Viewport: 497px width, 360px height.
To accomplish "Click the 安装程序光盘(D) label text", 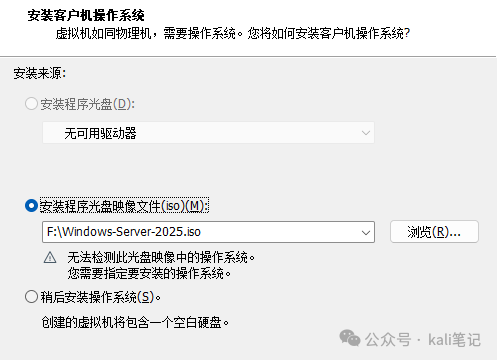I will [87, 104].
